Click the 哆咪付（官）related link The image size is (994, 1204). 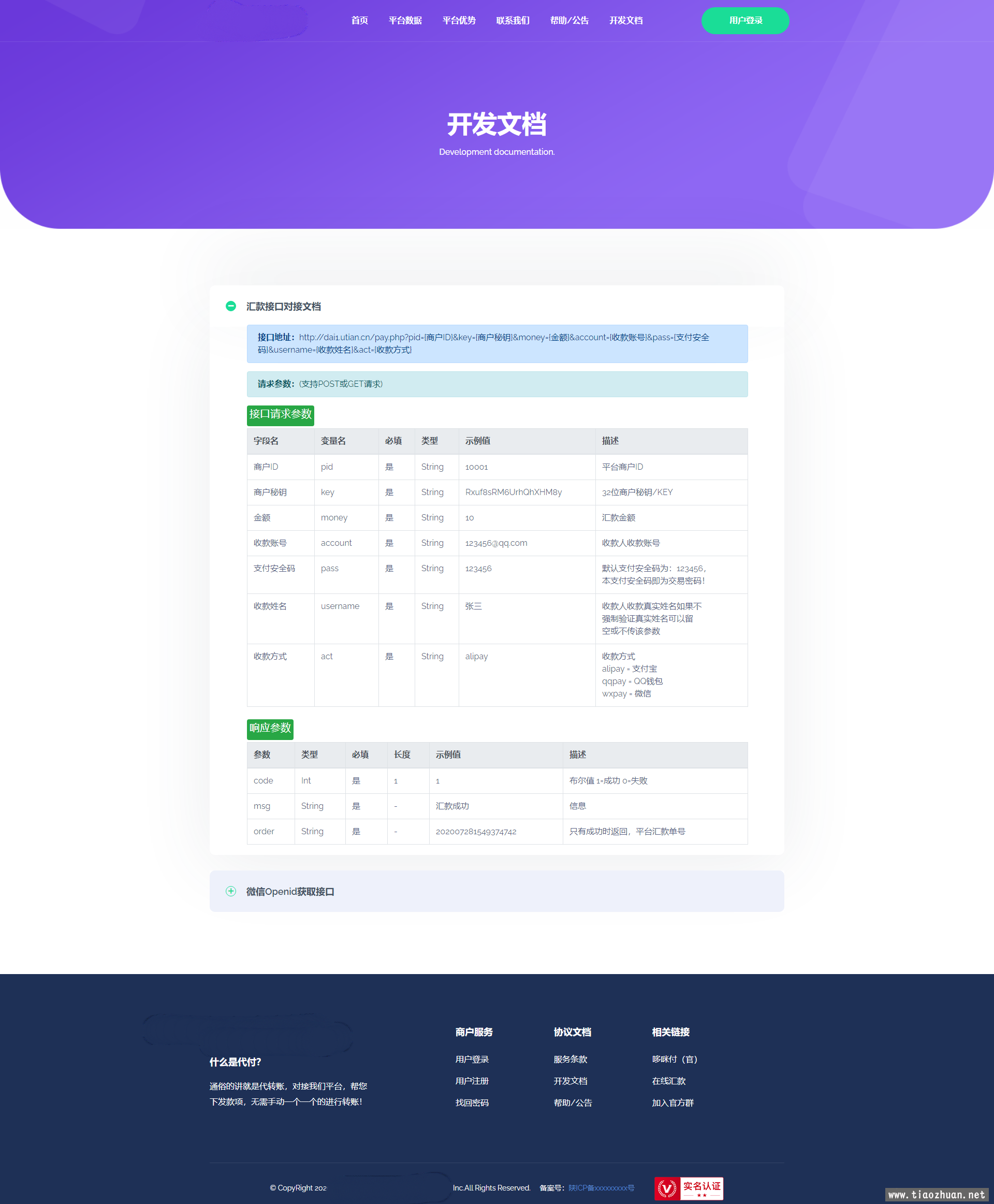click(675, 1059)
